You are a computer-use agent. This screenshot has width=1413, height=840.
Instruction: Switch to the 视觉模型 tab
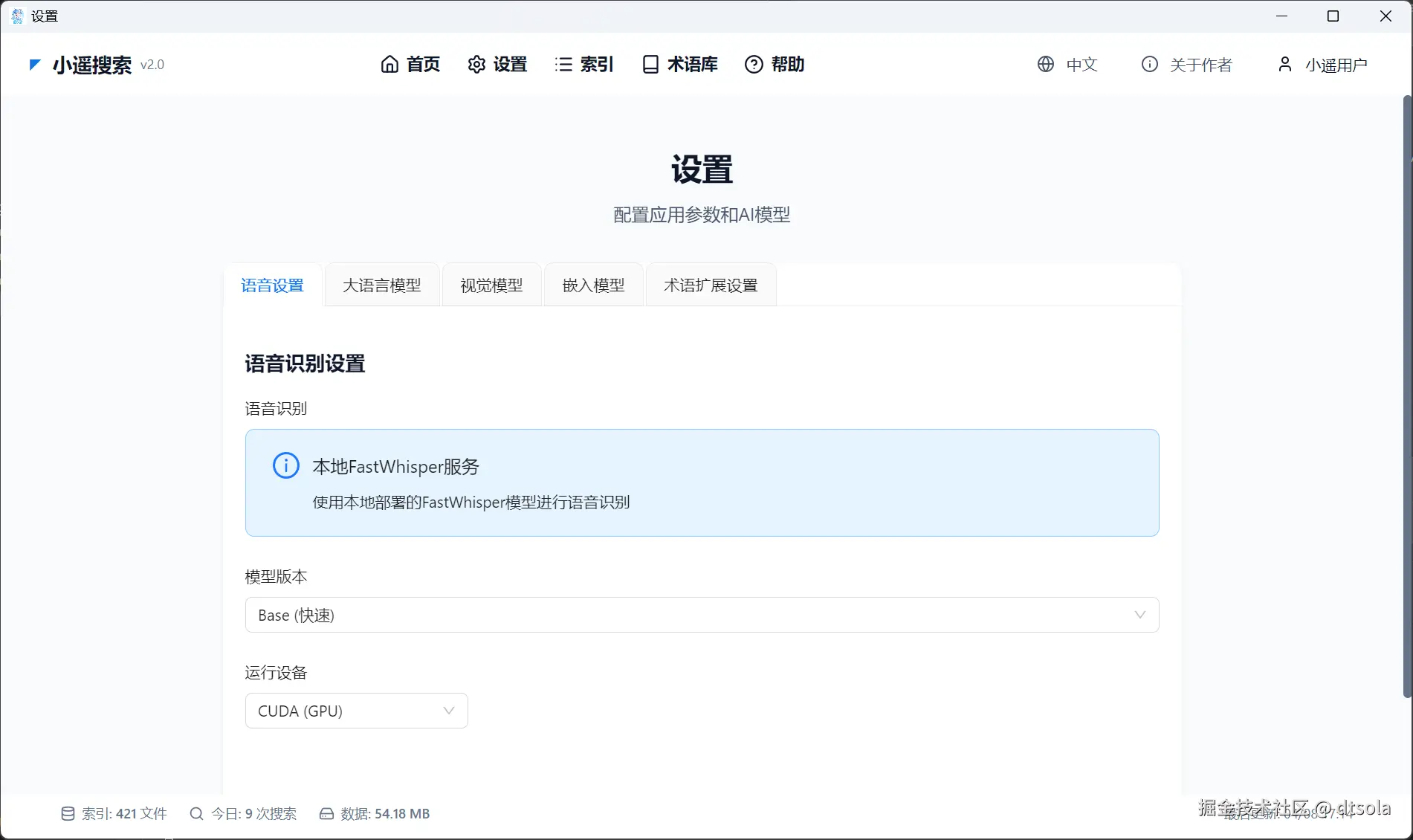pyautogui.click(x=491, y=285)
